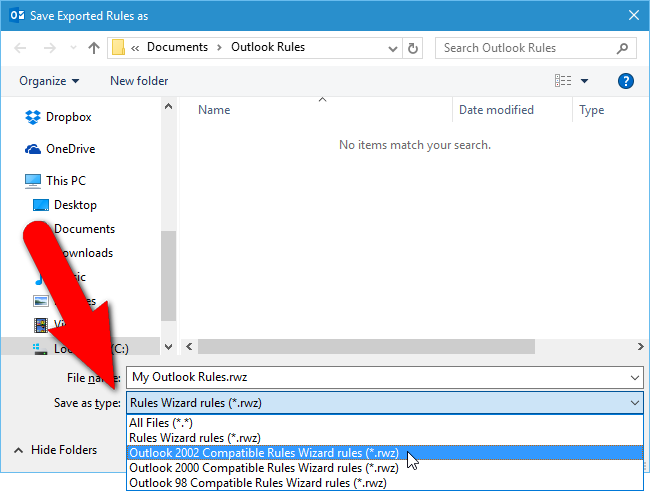650x491 pixels.
Task: Open Help with the question mark
Action: pyautogui.click(x=625, y=81)
